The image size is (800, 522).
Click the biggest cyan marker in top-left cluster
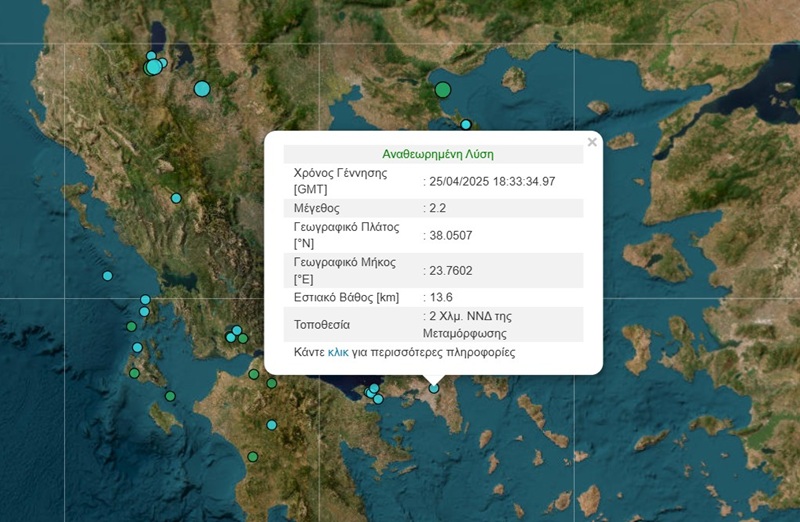[x=153, y=67]
